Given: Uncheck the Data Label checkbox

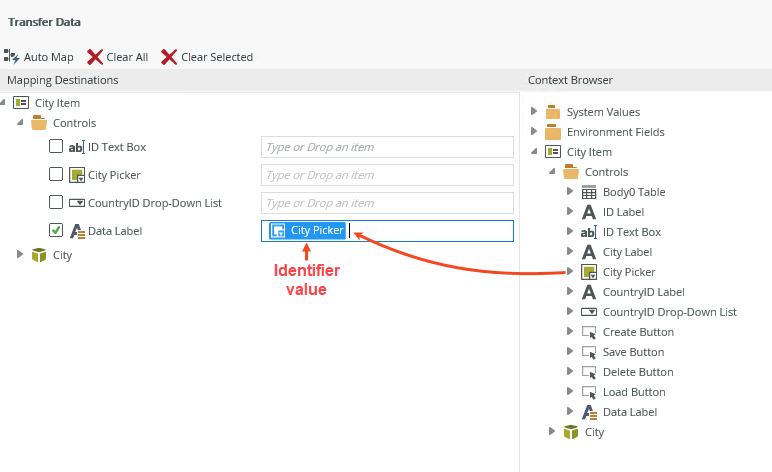Looking at the screenshot, I should [56, 230].
